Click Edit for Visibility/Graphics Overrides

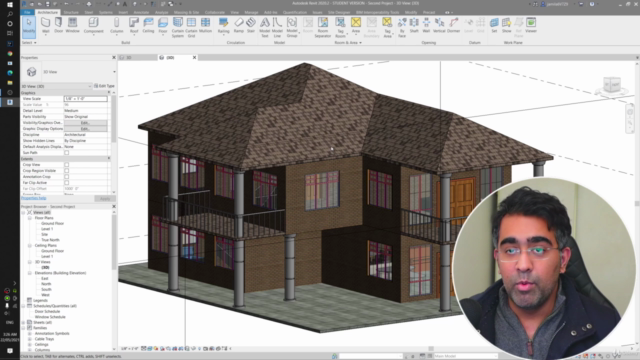pos(85,122)
